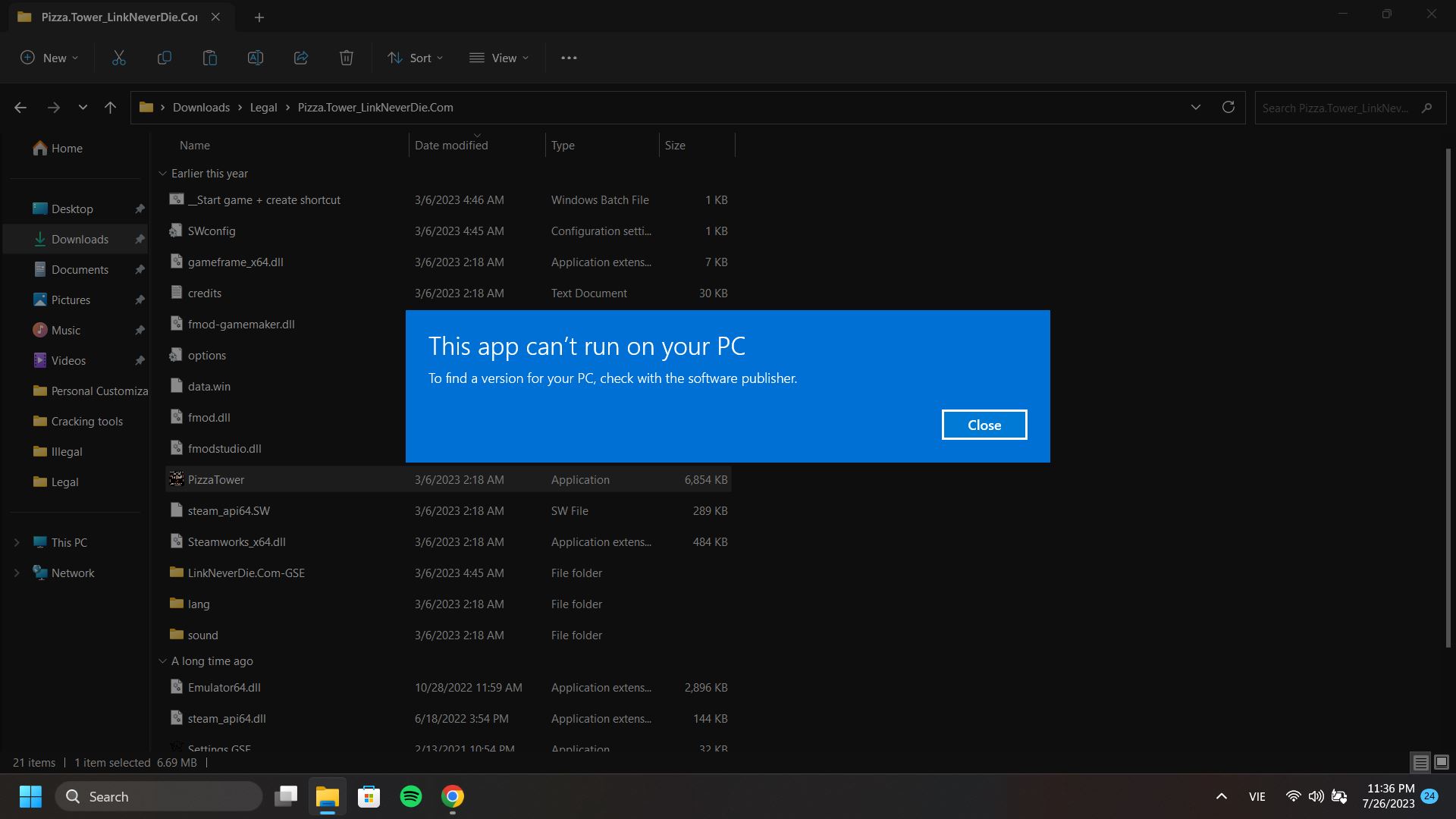
Task: Click the Refresh icon beside the address bar
Action: pyautogui.click(x=1228, y=107)
